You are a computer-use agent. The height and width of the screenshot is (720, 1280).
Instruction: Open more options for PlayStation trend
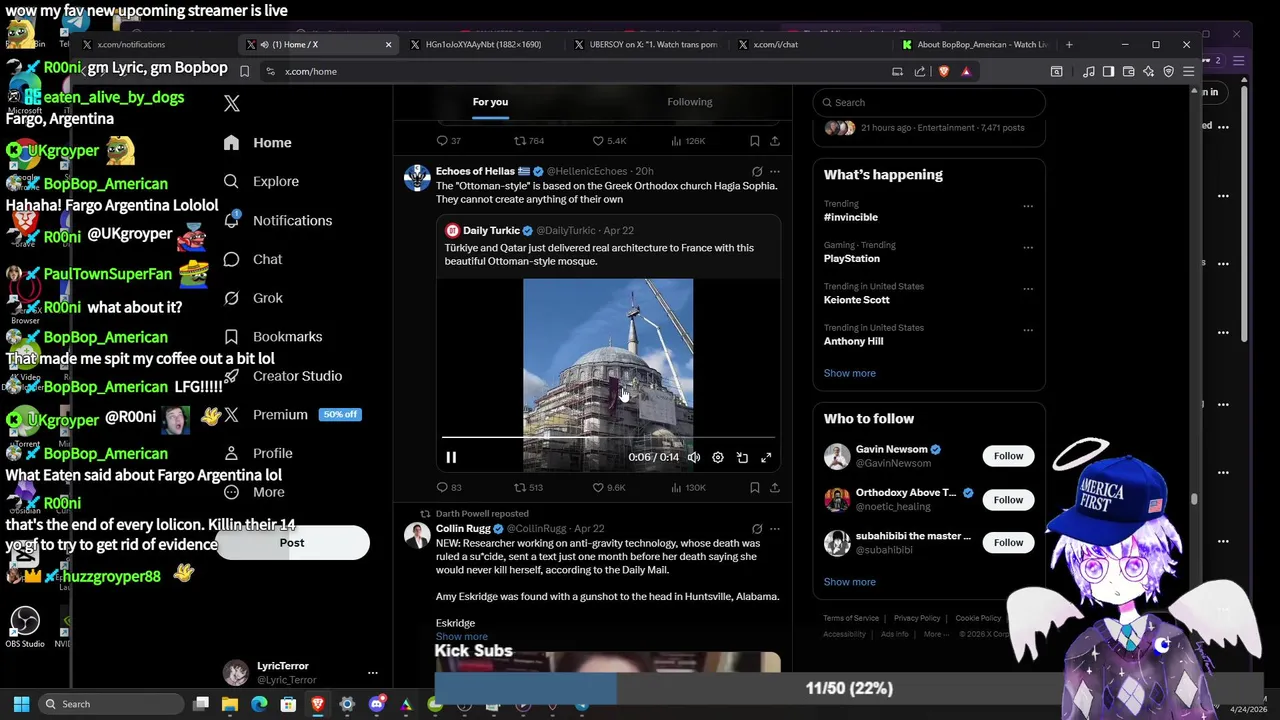[1027, 247]
